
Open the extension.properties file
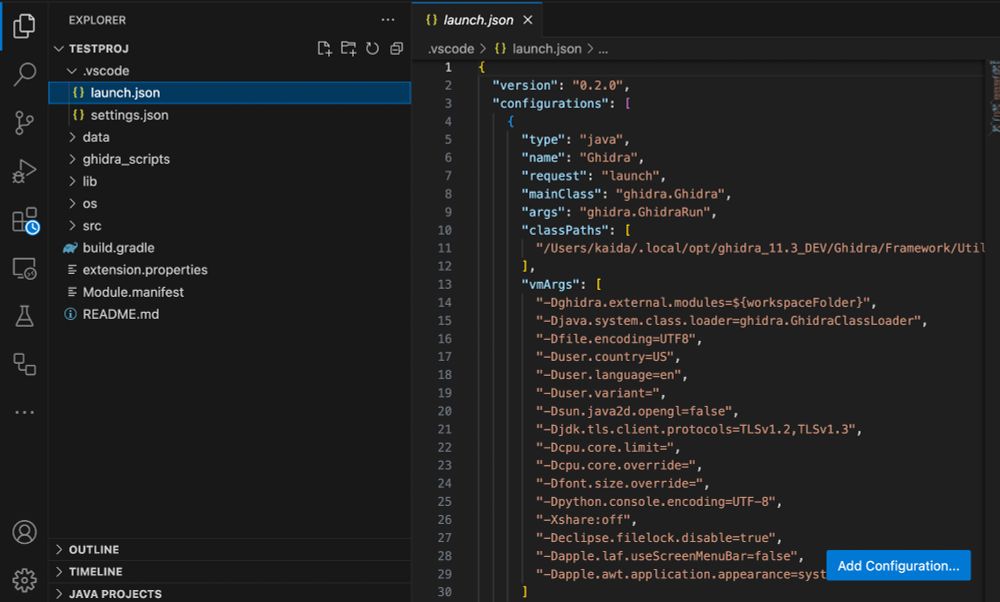tap(230, 270)
